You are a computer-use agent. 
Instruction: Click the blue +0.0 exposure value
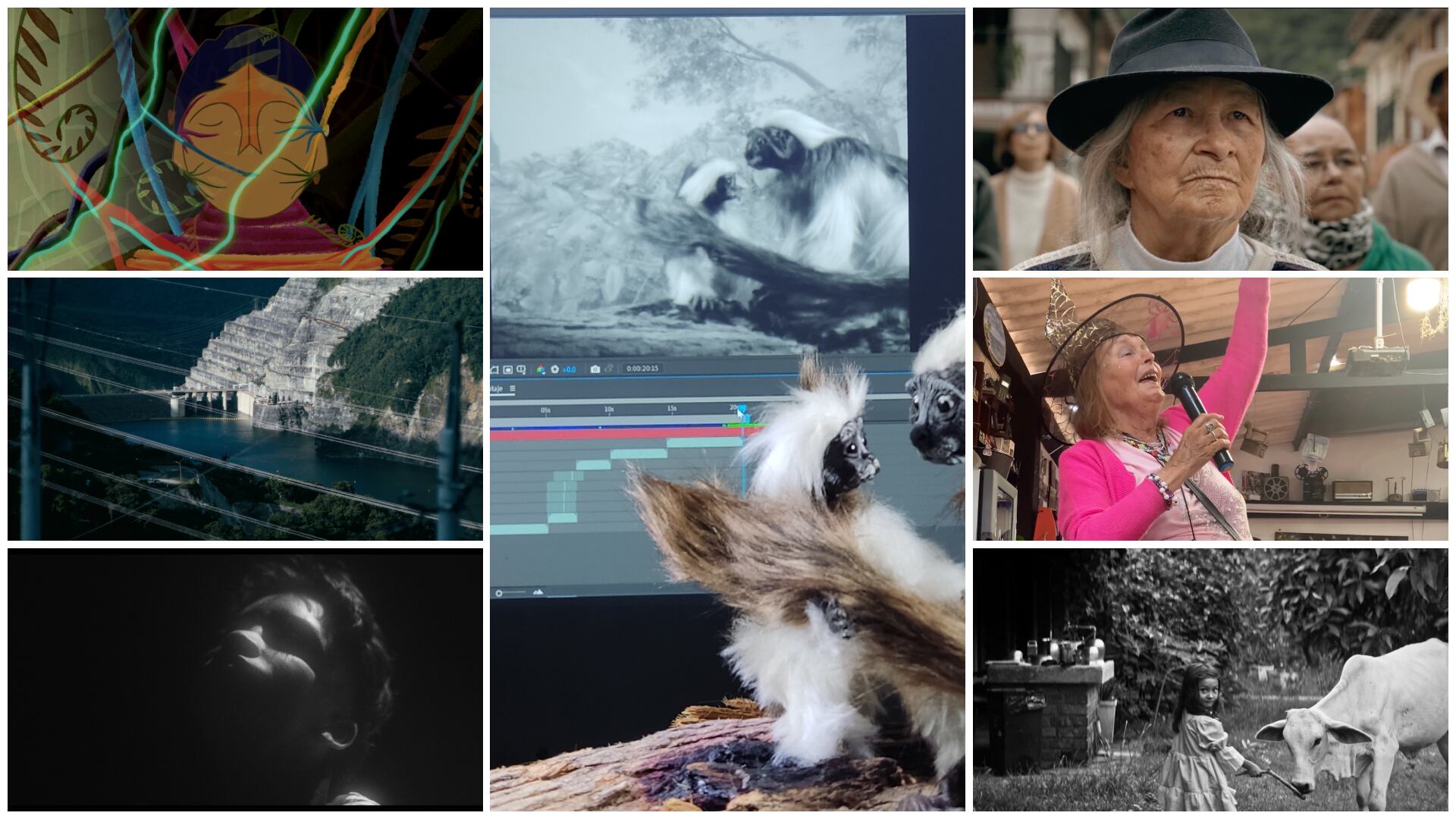[x=569, y=369]
